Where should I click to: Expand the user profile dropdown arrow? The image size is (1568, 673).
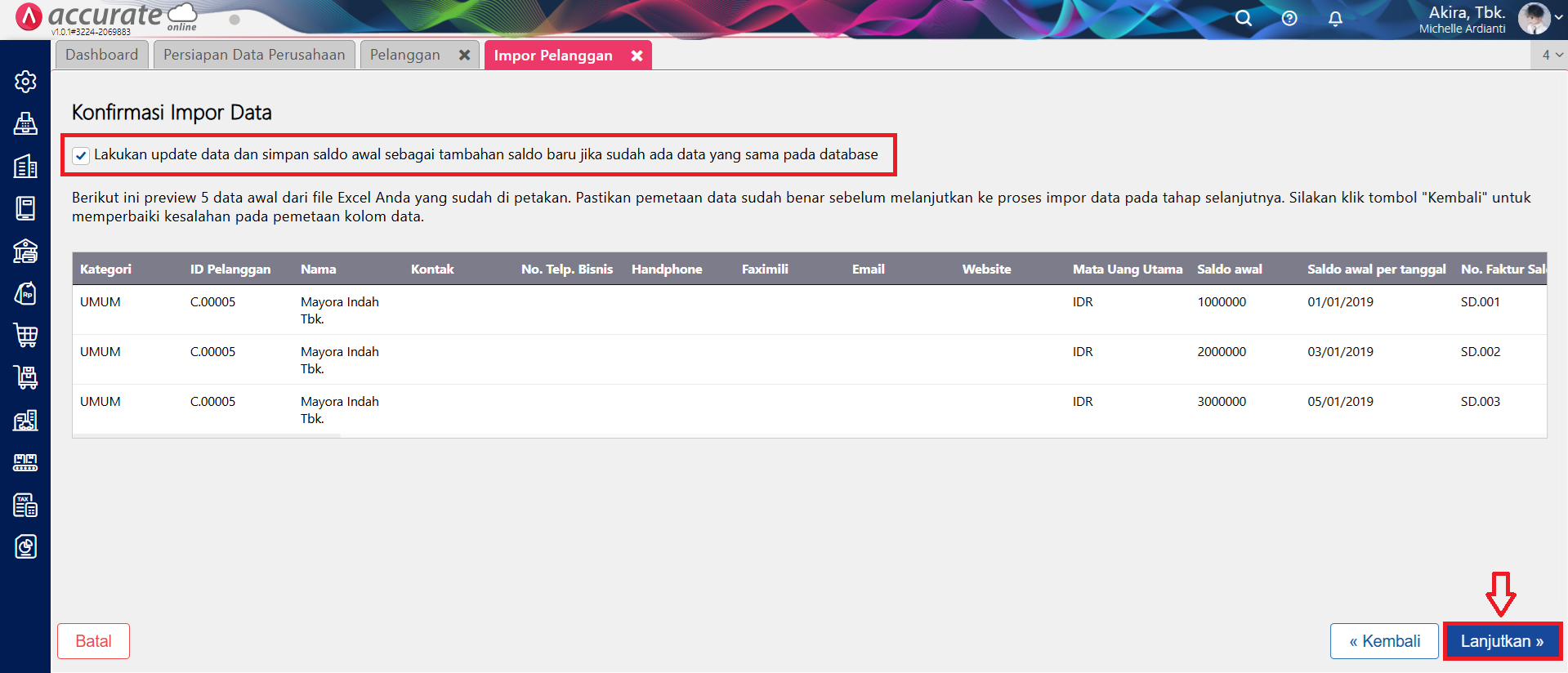click(1558, 18)
